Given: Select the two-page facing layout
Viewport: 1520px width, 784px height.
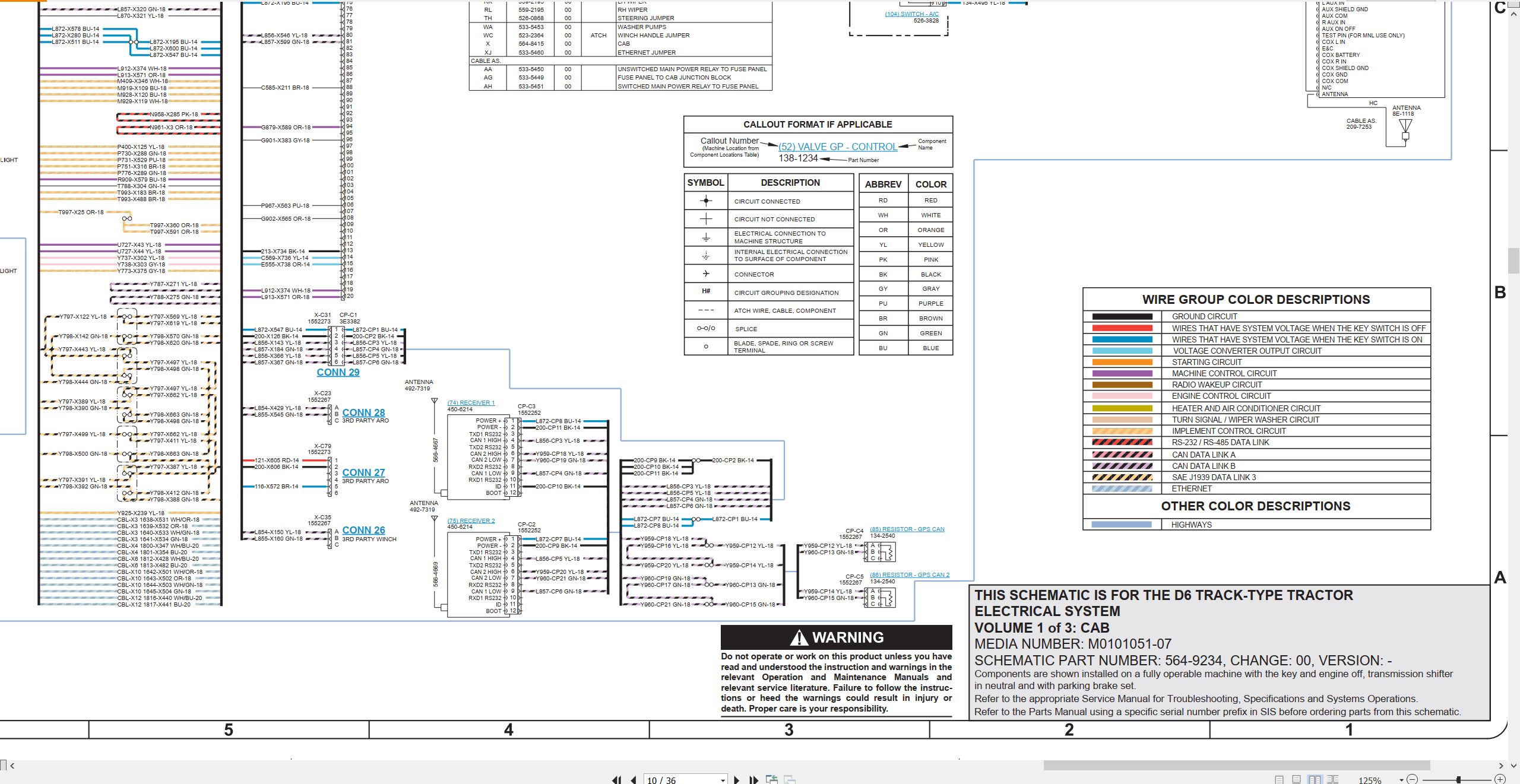Looking at the screenshot, I should point(1315,780).
